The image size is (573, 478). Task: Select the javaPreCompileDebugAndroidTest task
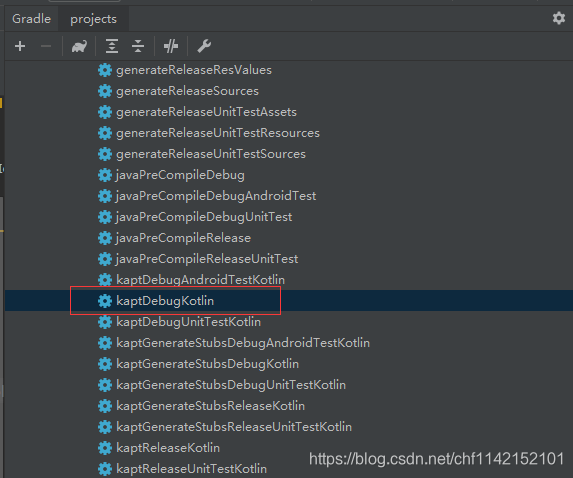tap(216, 196)
